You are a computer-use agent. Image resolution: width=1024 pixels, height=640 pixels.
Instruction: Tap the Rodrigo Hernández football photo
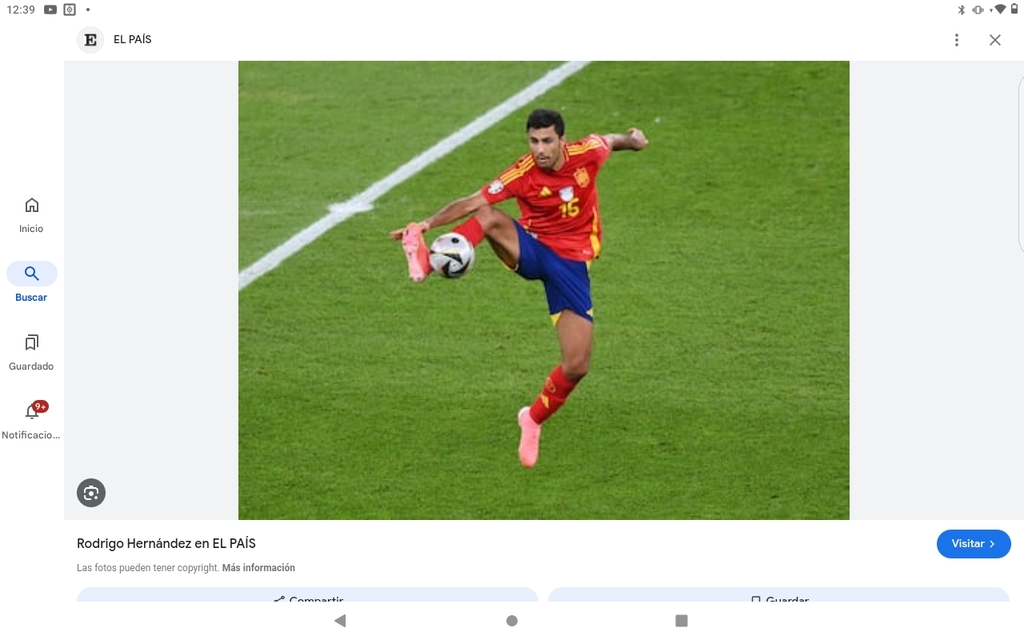point(543,290)
